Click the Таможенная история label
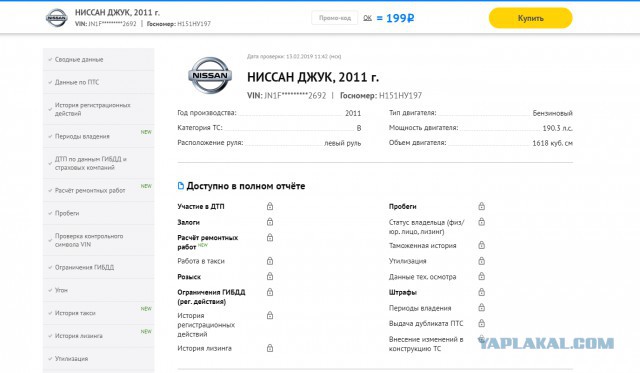The height and width of the screenshot is (373, 640). (x=422, y=246)
